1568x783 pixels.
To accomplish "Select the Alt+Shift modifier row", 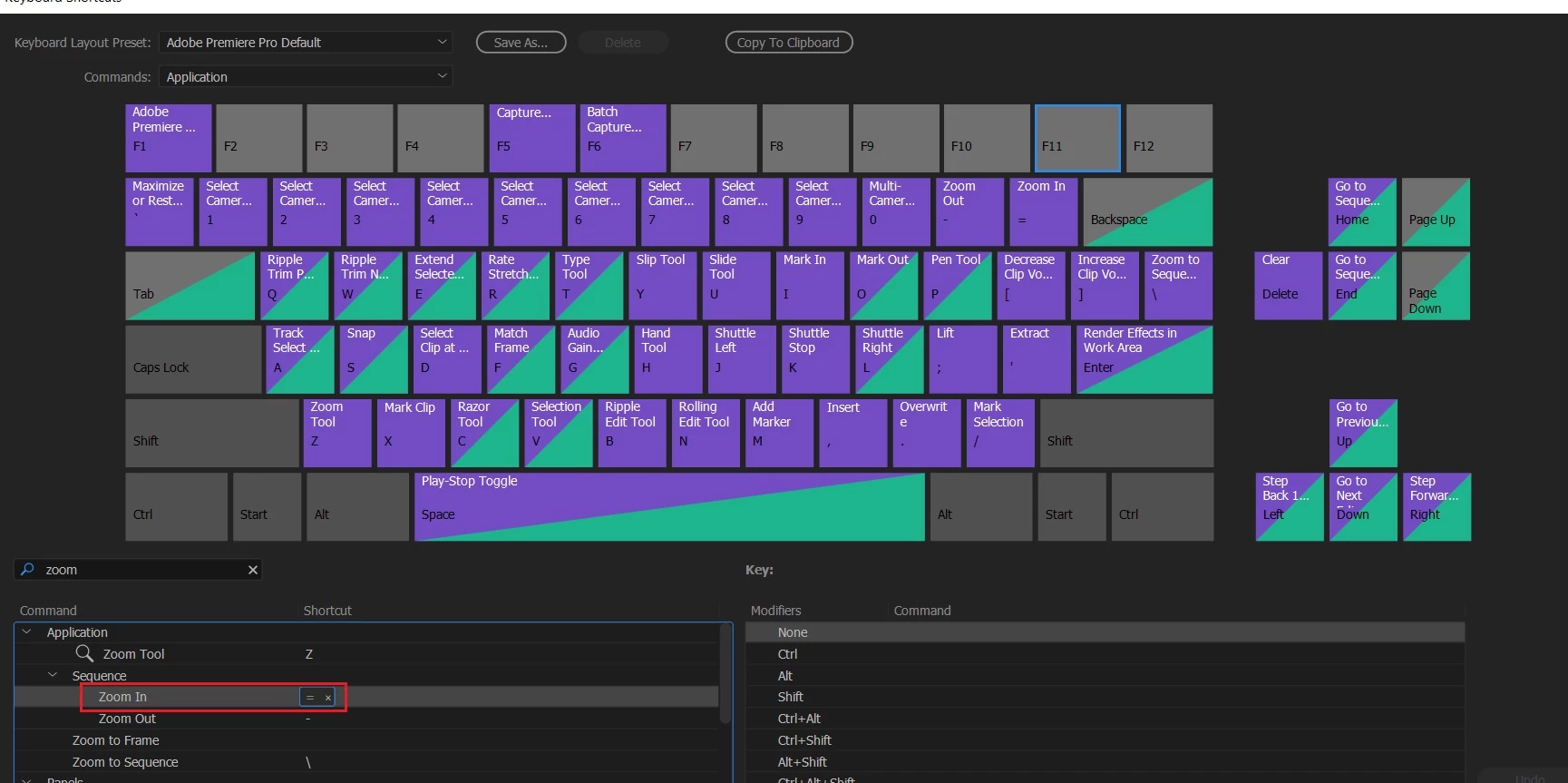I will (1105, 762).
